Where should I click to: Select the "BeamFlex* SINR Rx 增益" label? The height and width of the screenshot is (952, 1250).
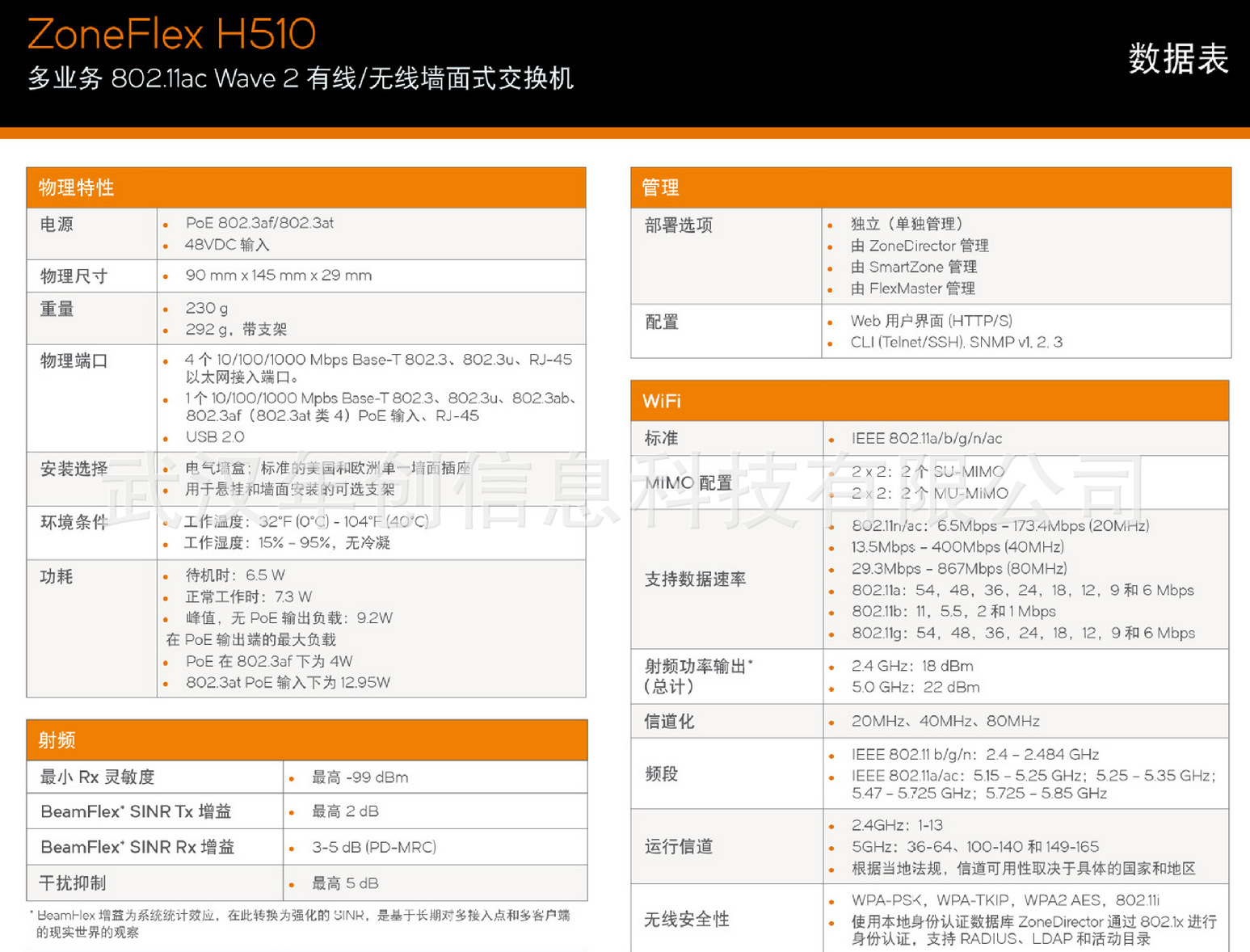(x=137, y=847)
